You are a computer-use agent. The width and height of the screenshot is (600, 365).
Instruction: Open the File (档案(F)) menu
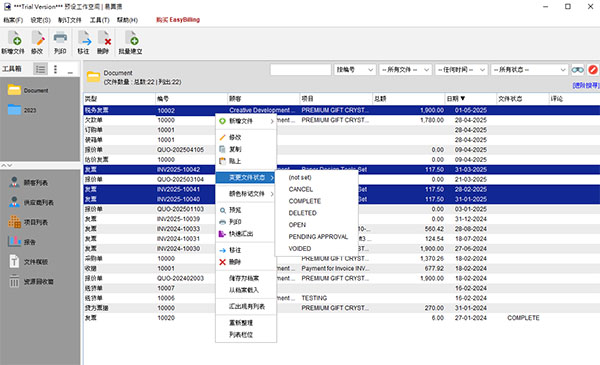13,20
